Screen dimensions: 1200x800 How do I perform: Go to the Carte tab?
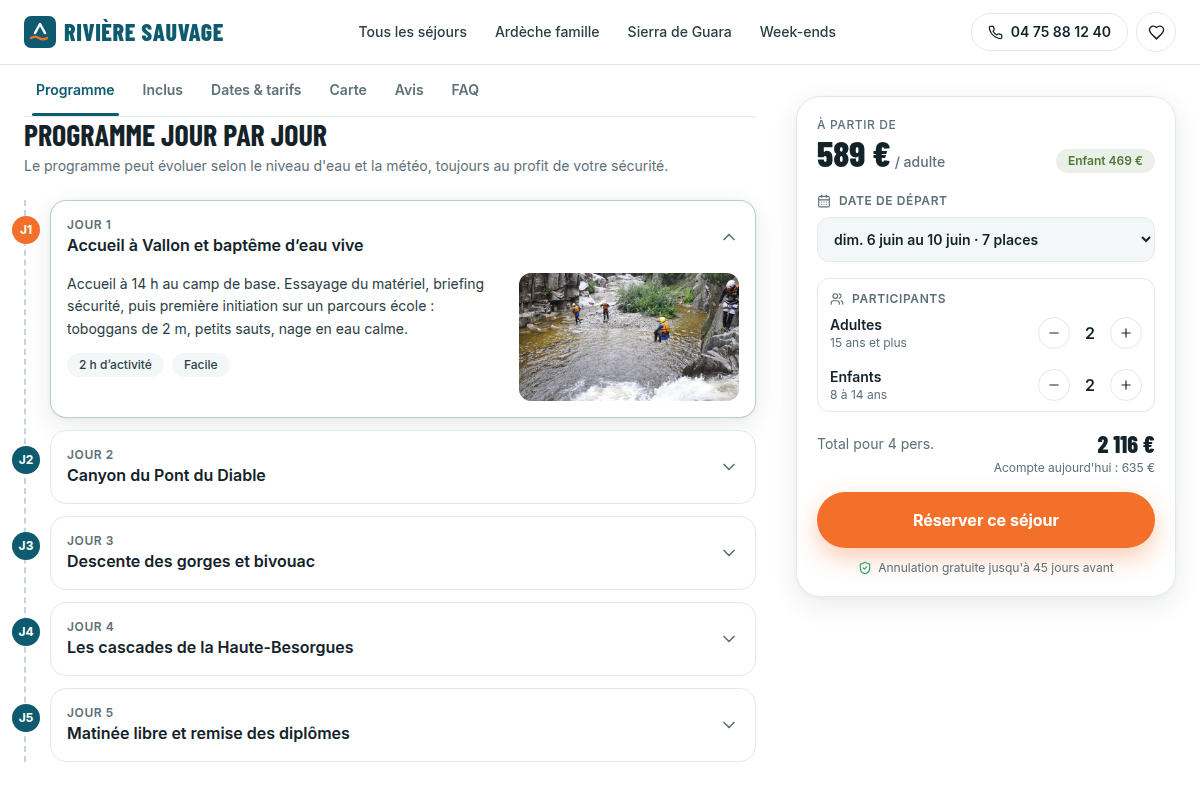pyautogui.click(x=348, y=90)
